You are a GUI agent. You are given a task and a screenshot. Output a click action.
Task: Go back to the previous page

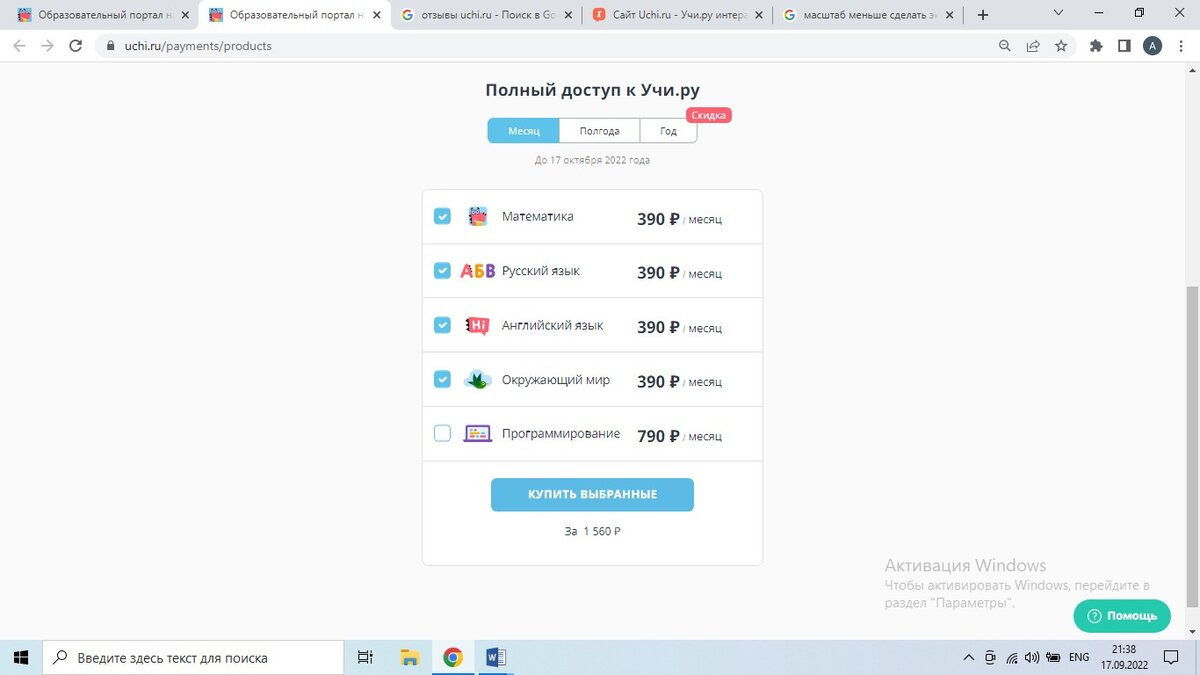pyautogui.click(x=19, y=46)
